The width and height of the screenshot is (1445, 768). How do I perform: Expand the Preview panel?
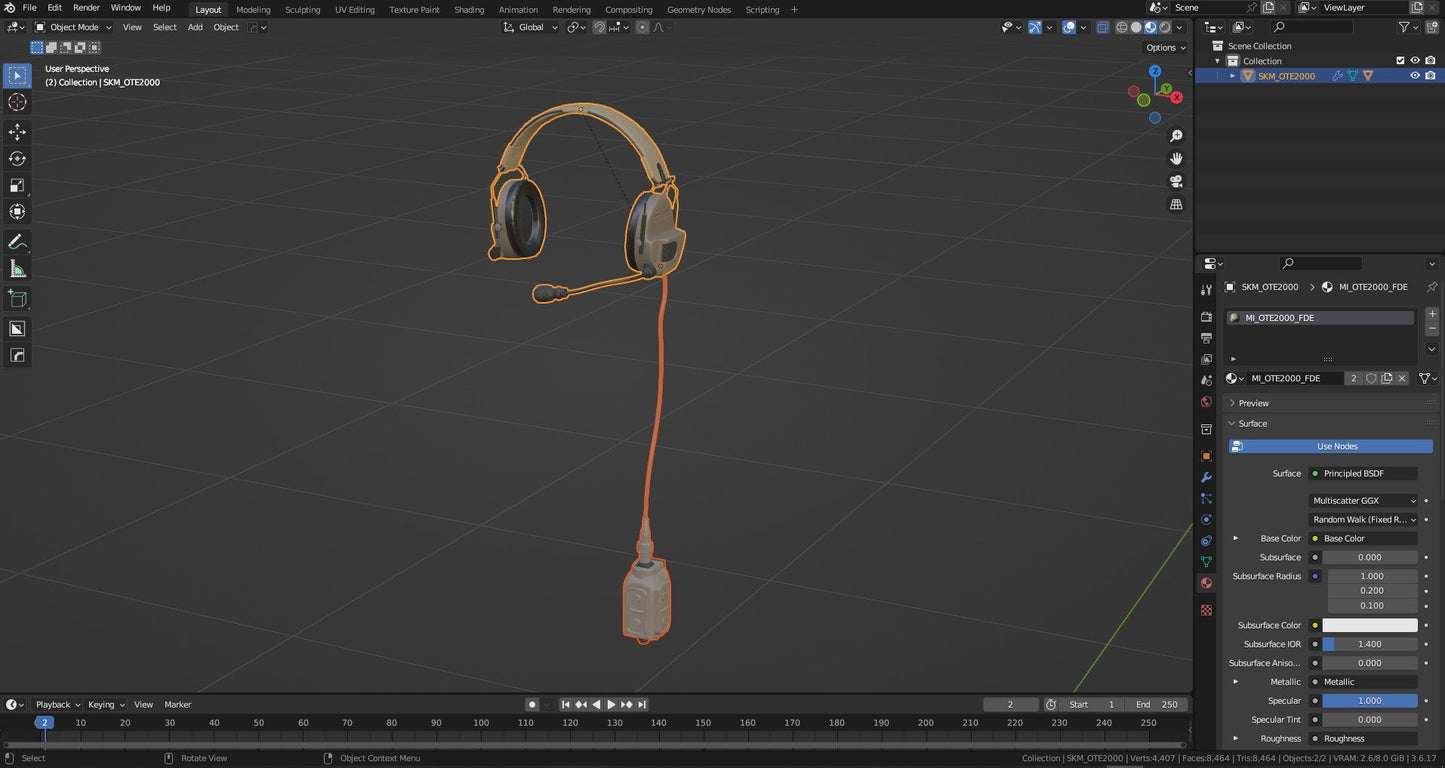[x=1253, y=403]
